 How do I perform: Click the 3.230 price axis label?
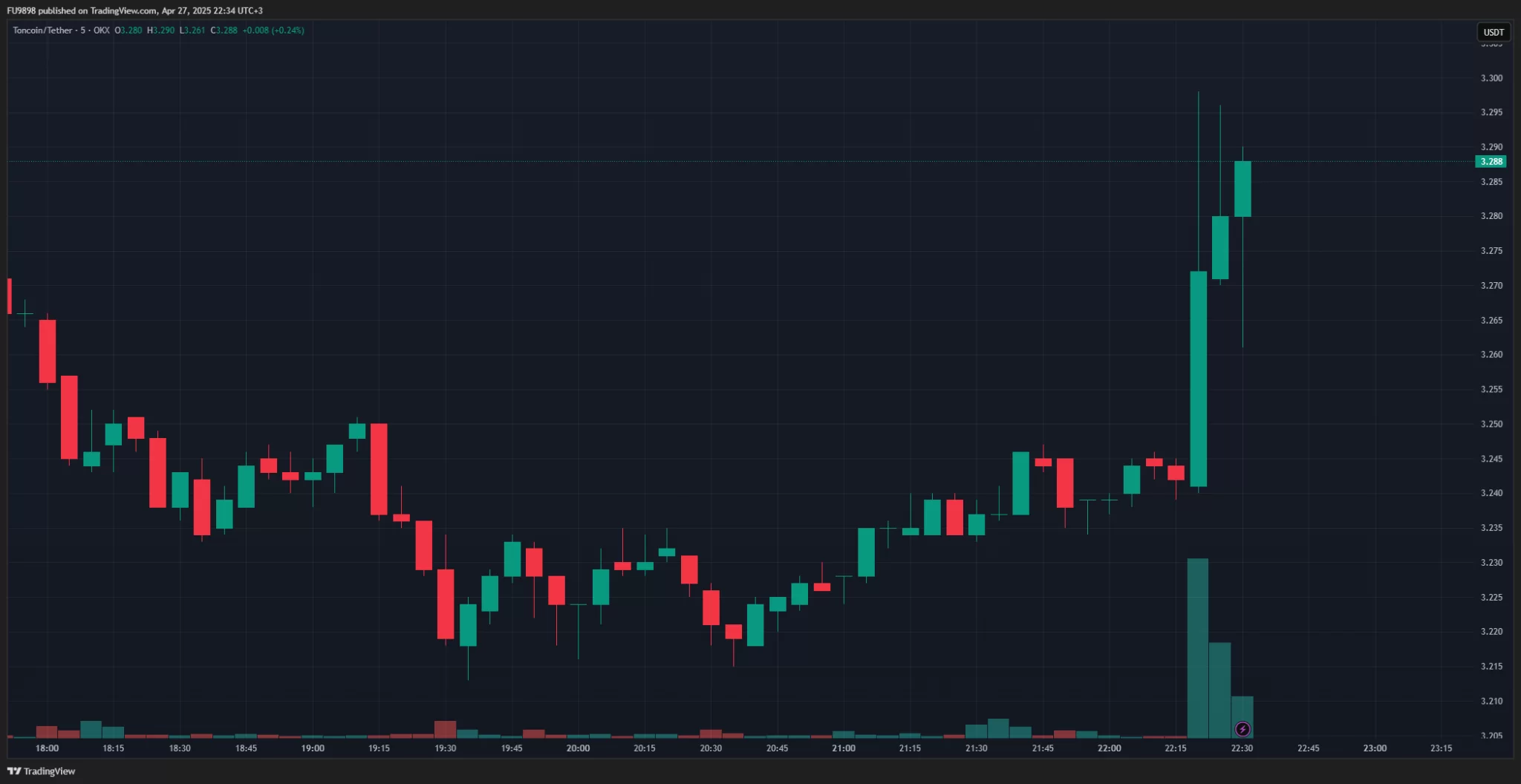point(1491,563)
